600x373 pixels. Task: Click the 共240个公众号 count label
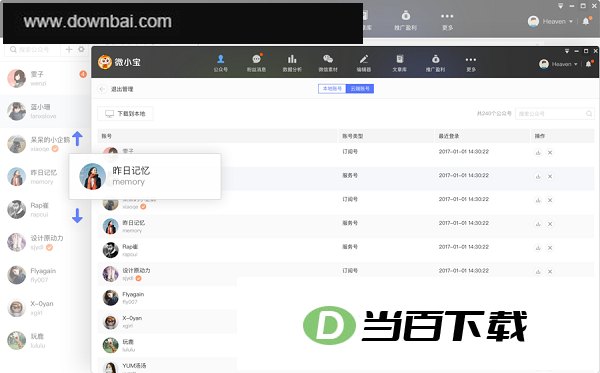(x=494, y=114)
